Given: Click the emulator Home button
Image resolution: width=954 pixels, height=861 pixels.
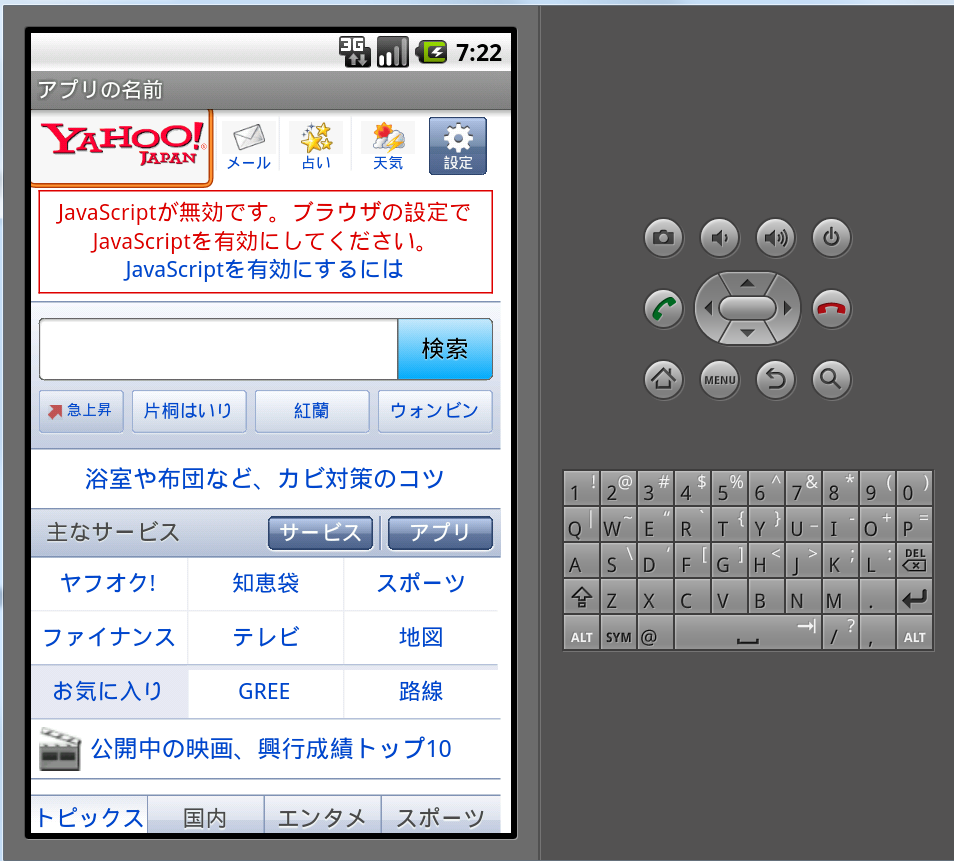Looking at the screenshot, I should pos(663,379).
